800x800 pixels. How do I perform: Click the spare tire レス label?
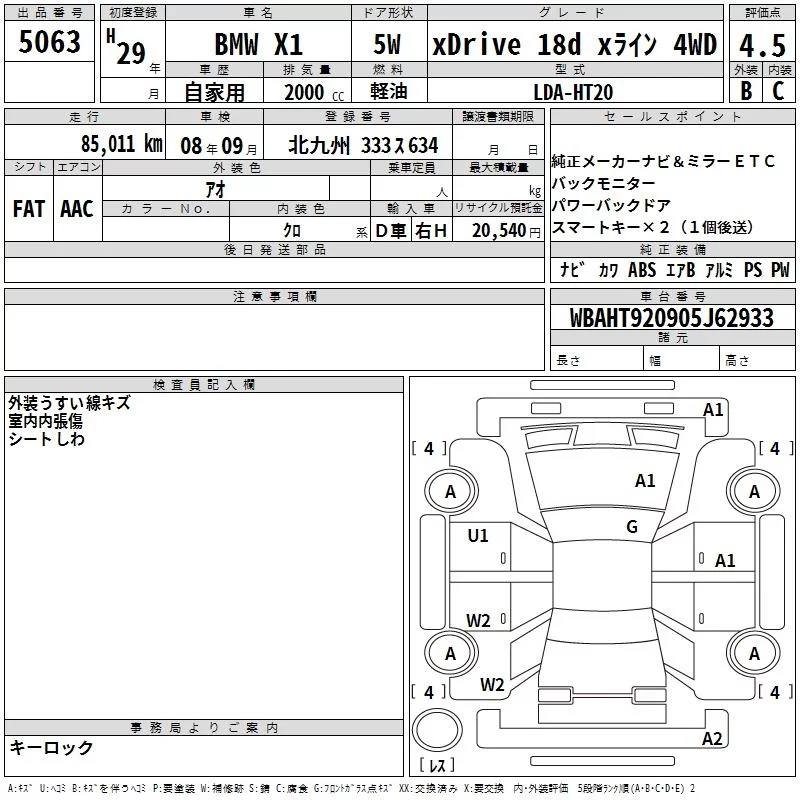[x=437, y=765]
